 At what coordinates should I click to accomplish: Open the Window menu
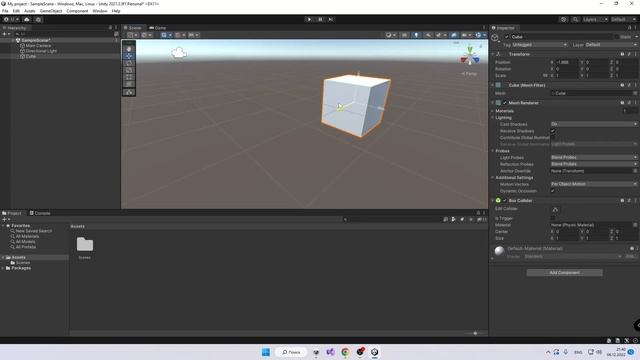100,11
